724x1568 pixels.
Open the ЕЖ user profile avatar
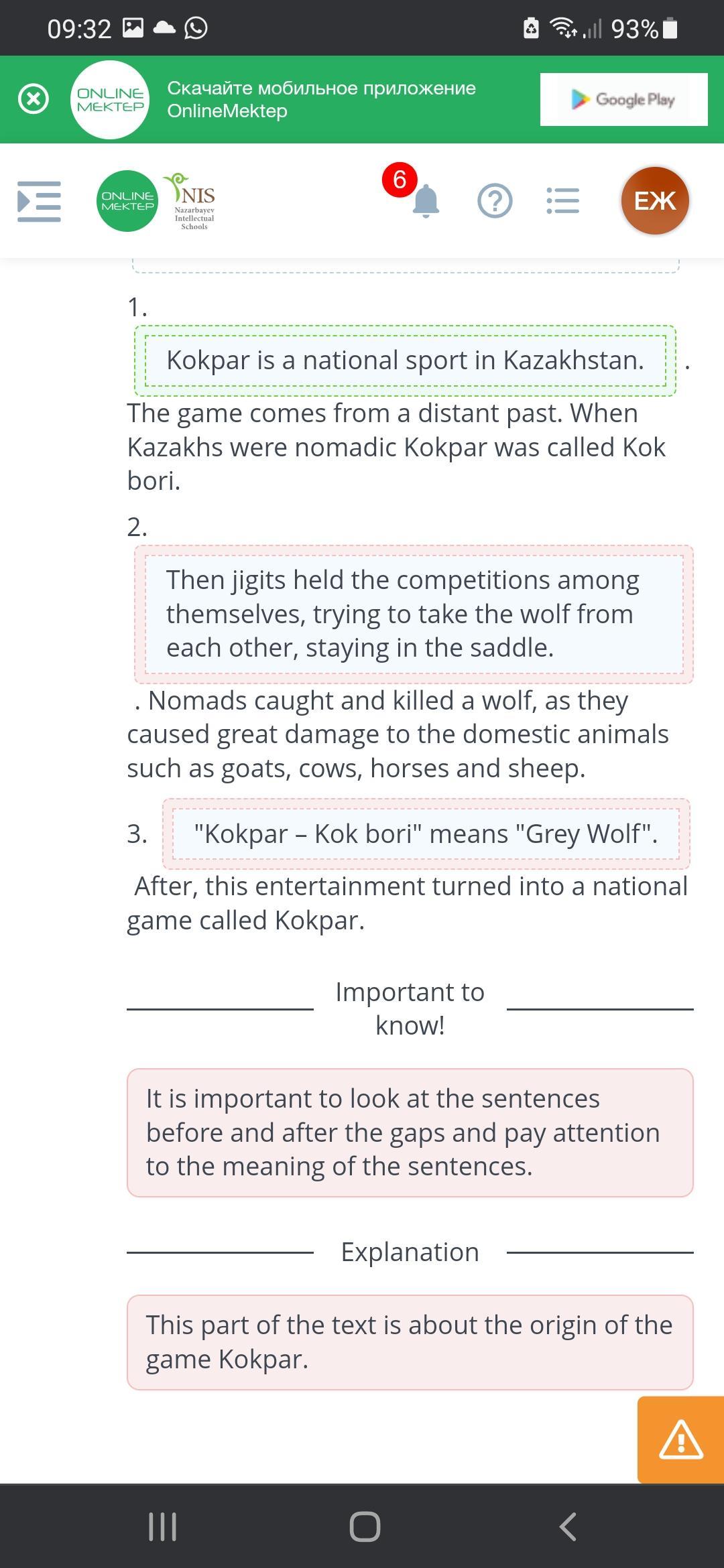click(655, 200)
